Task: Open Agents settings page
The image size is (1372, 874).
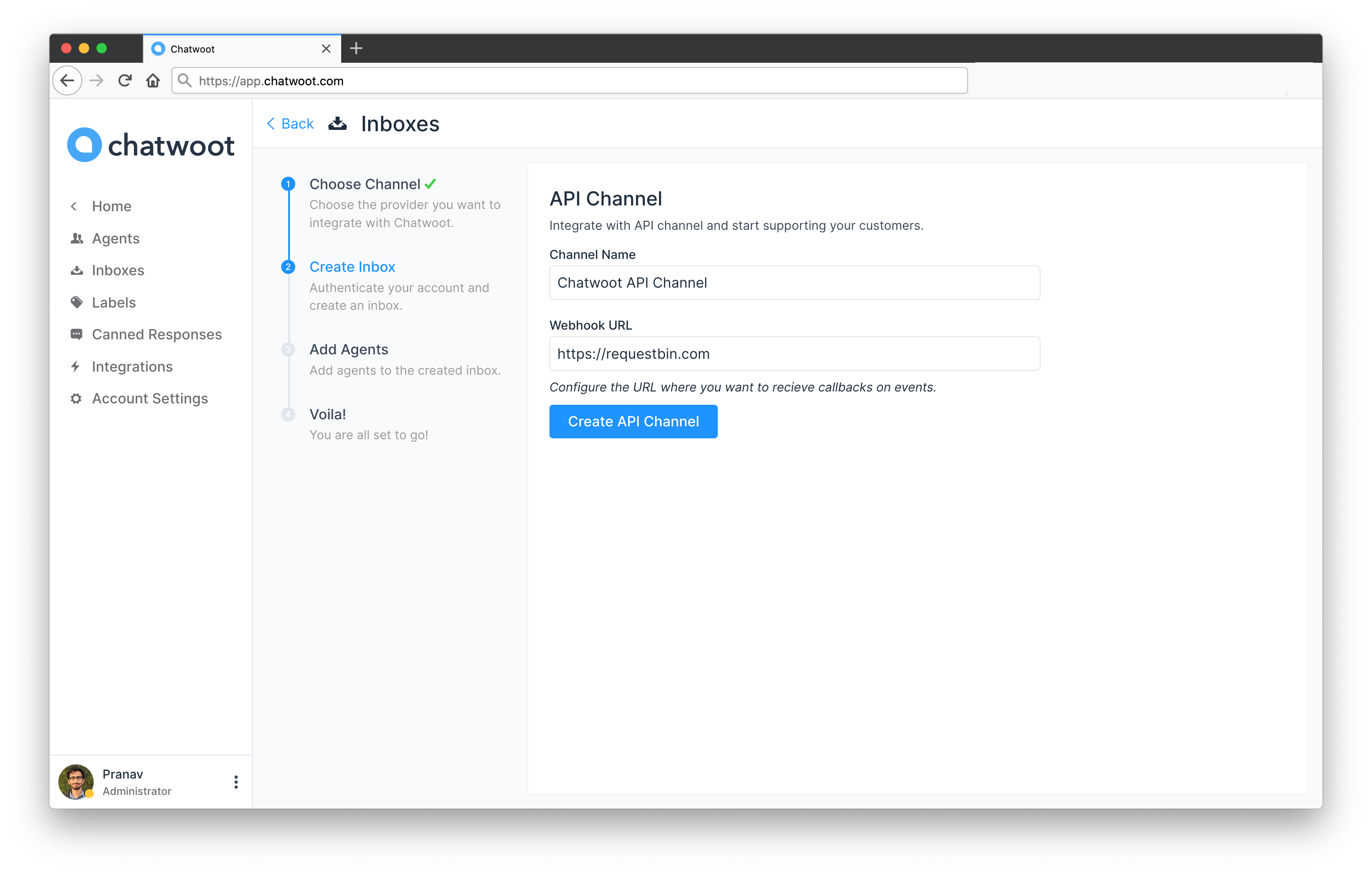Action: coord(116,238)
